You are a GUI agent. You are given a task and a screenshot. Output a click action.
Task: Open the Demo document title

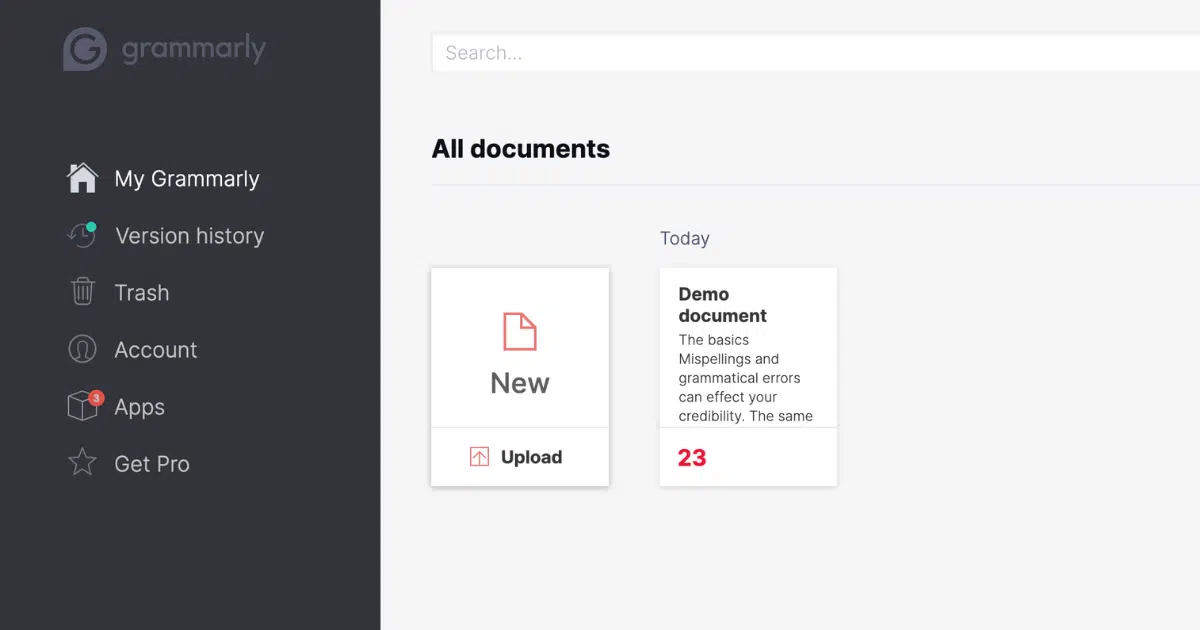pos(722,305)
